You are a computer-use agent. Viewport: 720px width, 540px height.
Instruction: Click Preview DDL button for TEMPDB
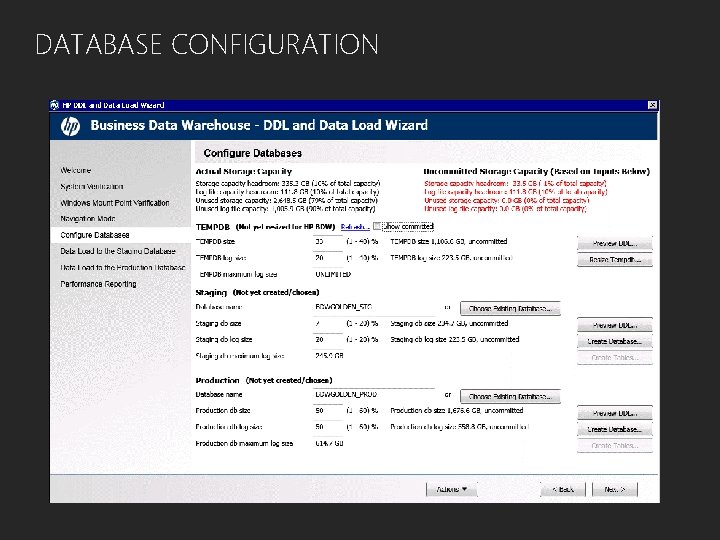[614, 243]
